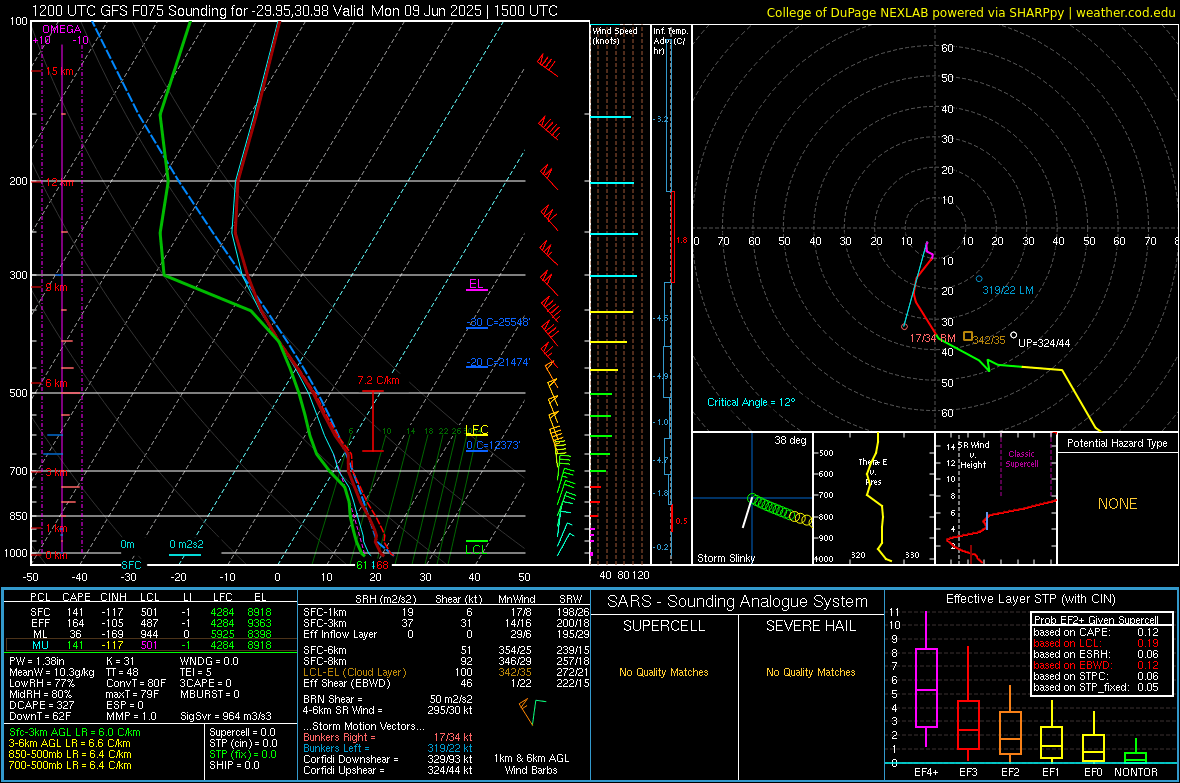Click the 'UP=324/44' hodograph label
The image size is (1180, 783).
coord(1044,343)
